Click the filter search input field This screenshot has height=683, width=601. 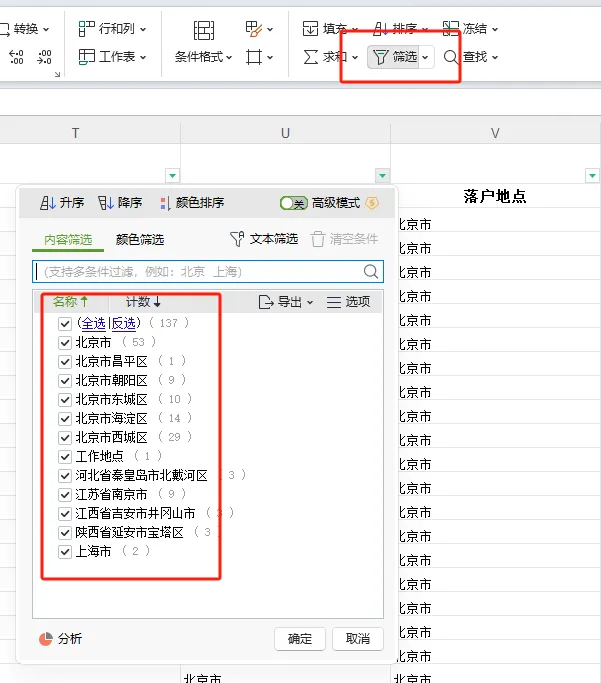208,271
